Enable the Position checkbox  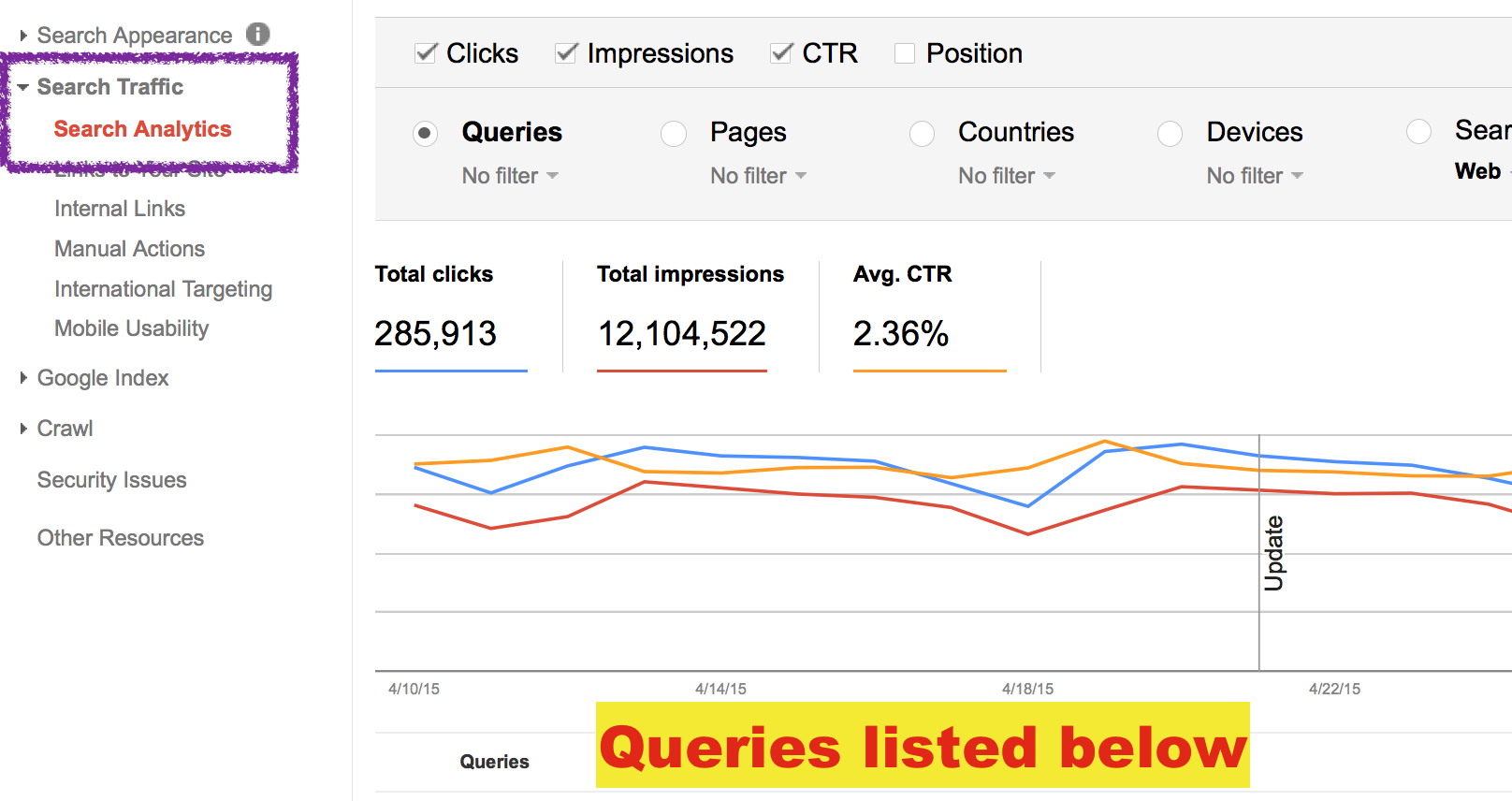(x=905, y=53)
